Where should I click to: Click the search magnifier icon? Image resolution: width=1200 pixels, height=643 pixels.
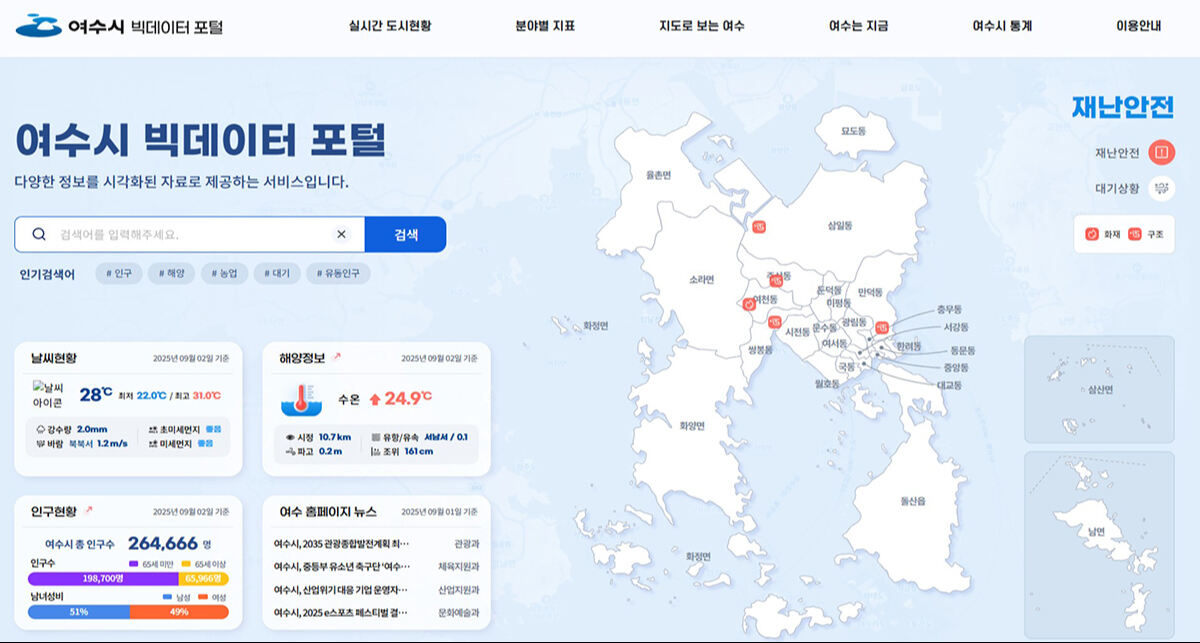pos(38,234)
